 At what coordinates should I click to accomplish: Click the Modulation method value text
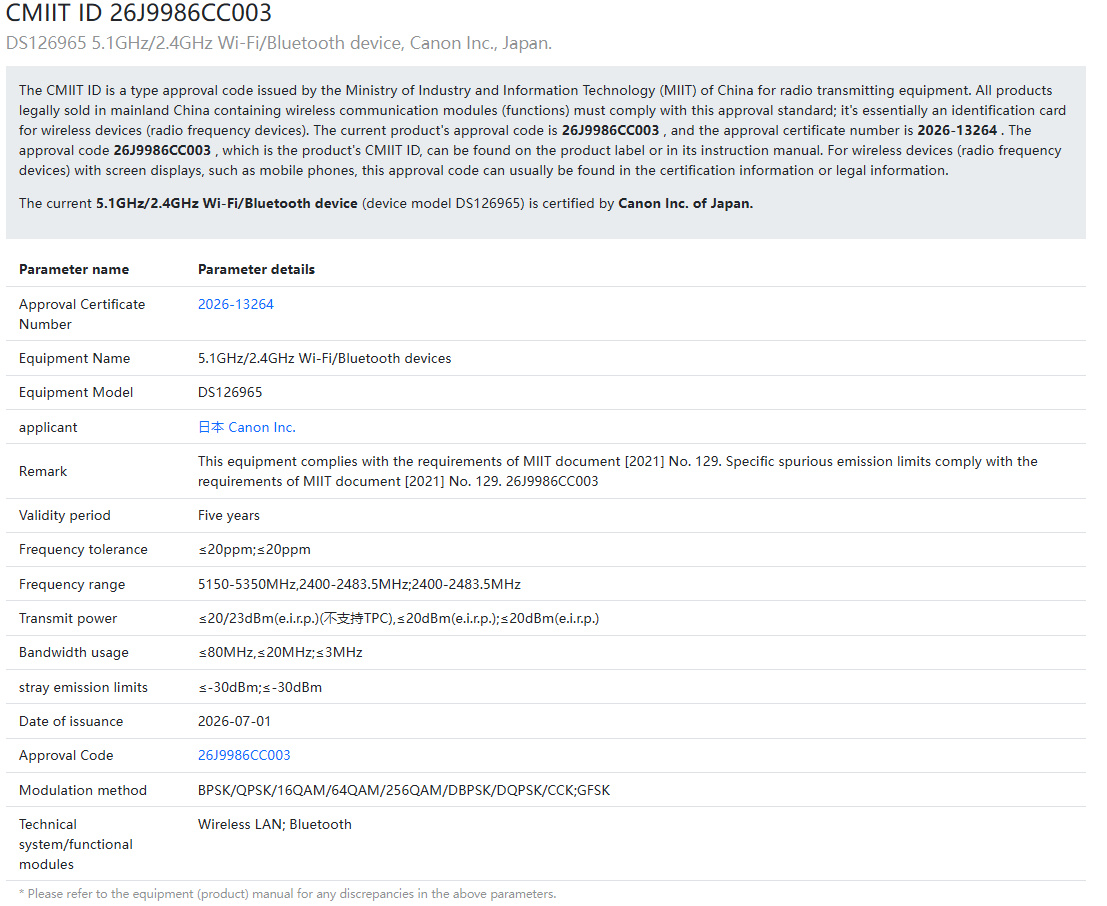point(404,790)
